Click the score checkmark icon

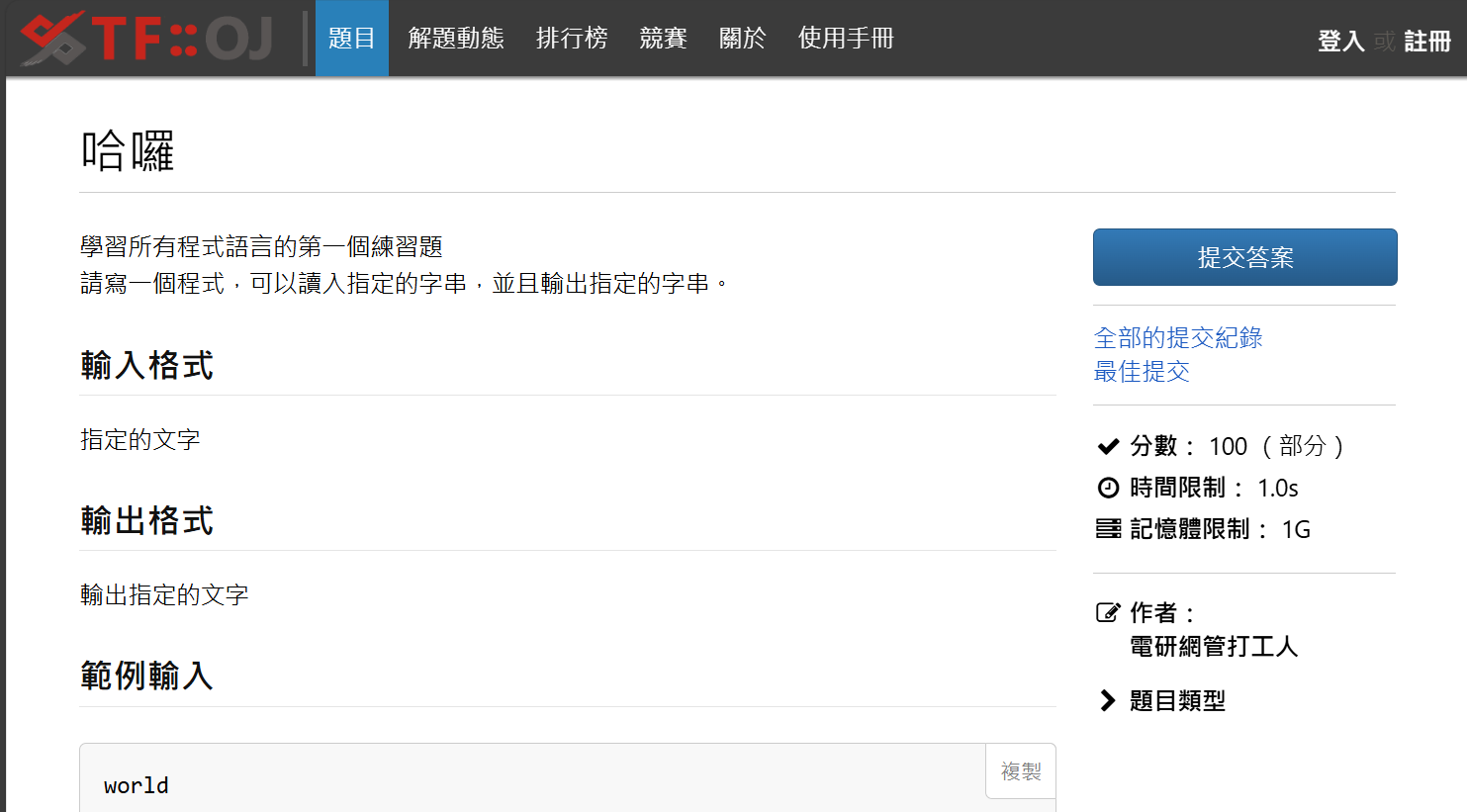(1108, 446)
